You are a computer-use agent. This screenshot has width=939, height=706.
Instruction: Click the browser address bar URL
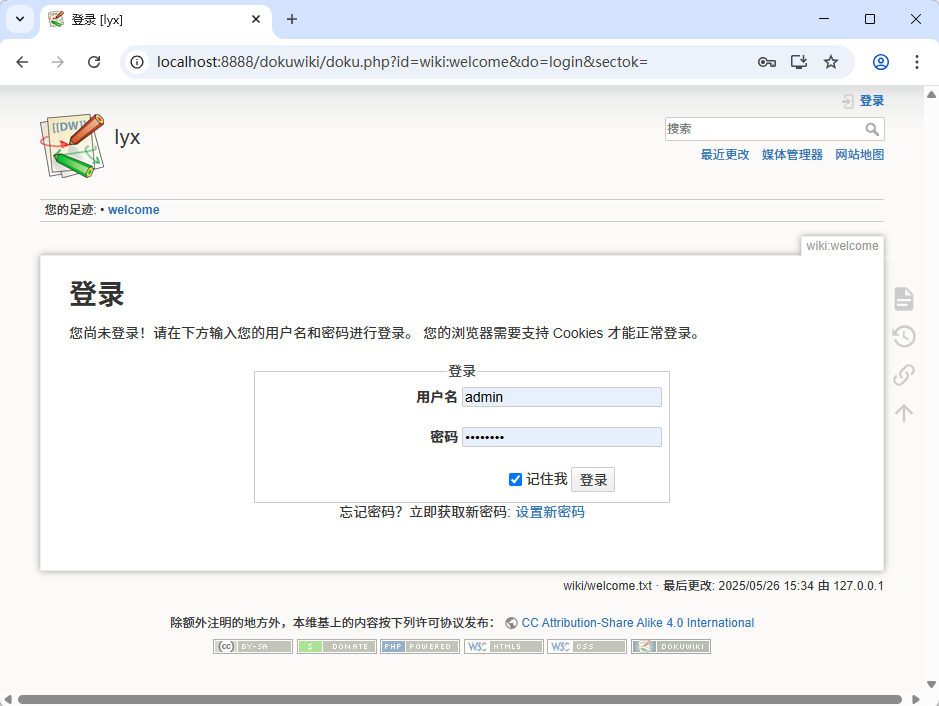click(x=402, y=62)
